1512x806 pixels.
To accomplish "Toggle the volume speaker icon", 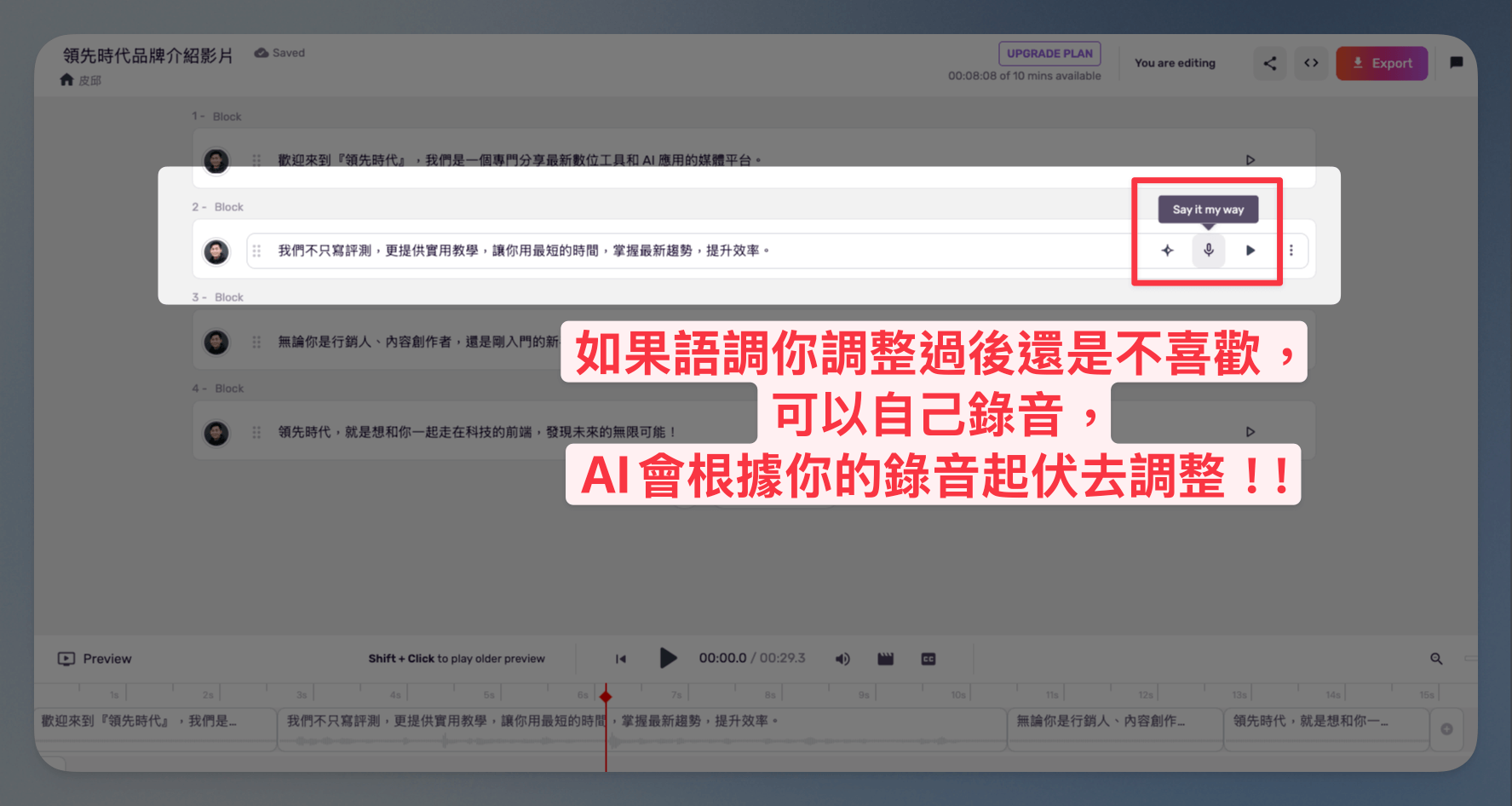I will click(842, 659).
